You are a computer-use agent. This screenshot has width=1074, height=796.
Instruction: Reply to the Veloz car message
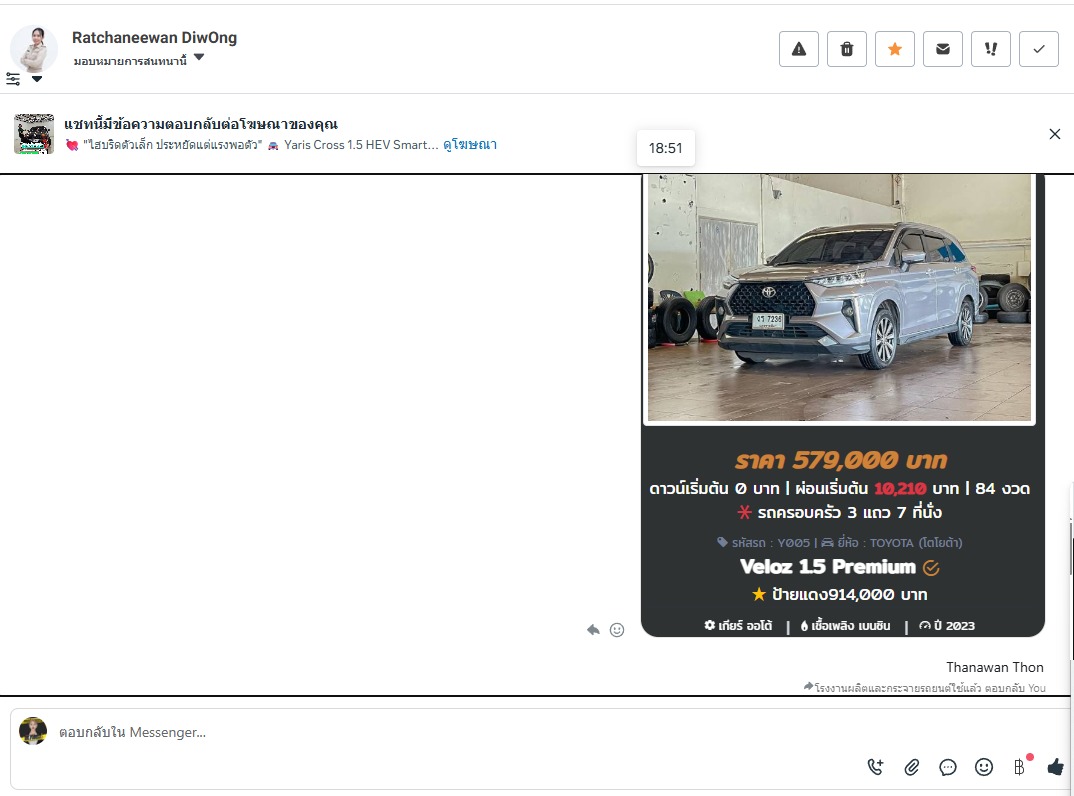593,630
